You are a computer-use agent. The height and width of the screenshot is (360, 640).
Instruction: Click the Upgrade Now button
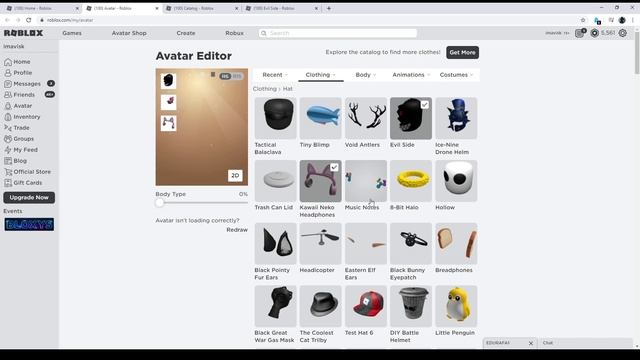point(29,198)
